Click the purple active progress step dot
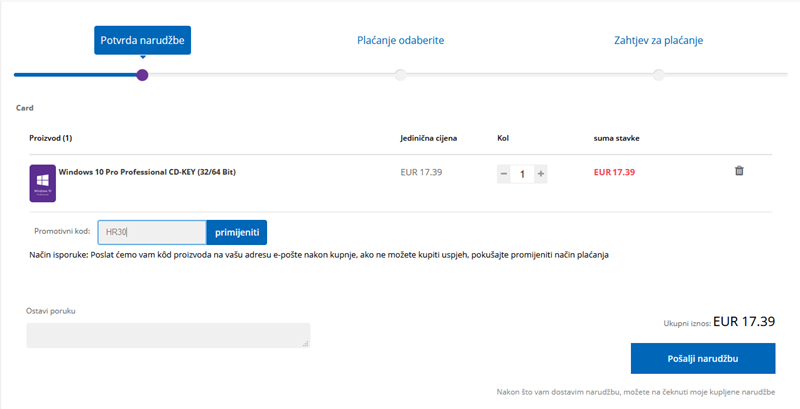The image size is (800, 409). [x=142, y=75]
